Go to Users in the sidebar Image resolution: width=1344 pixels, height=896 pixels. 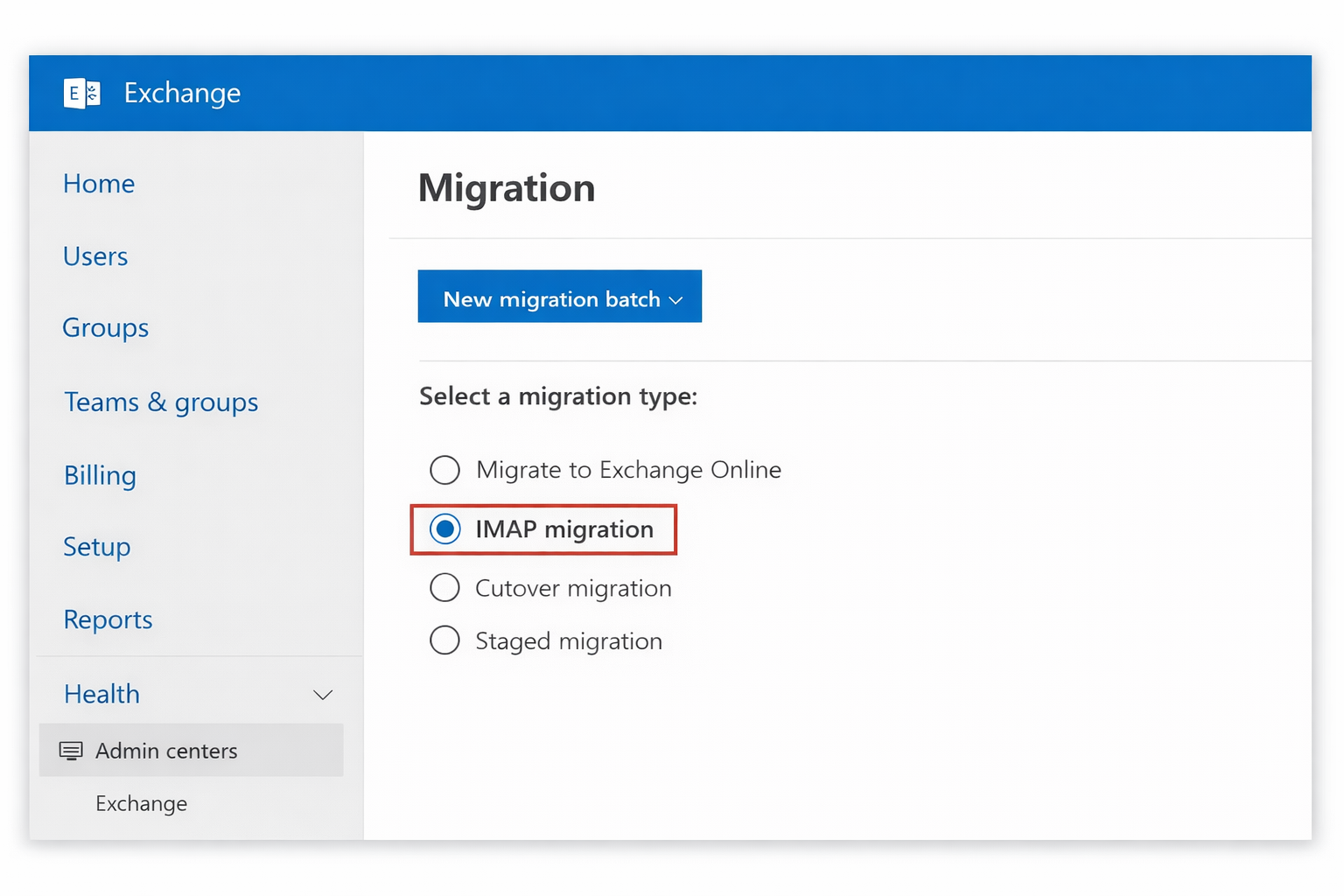95,256
